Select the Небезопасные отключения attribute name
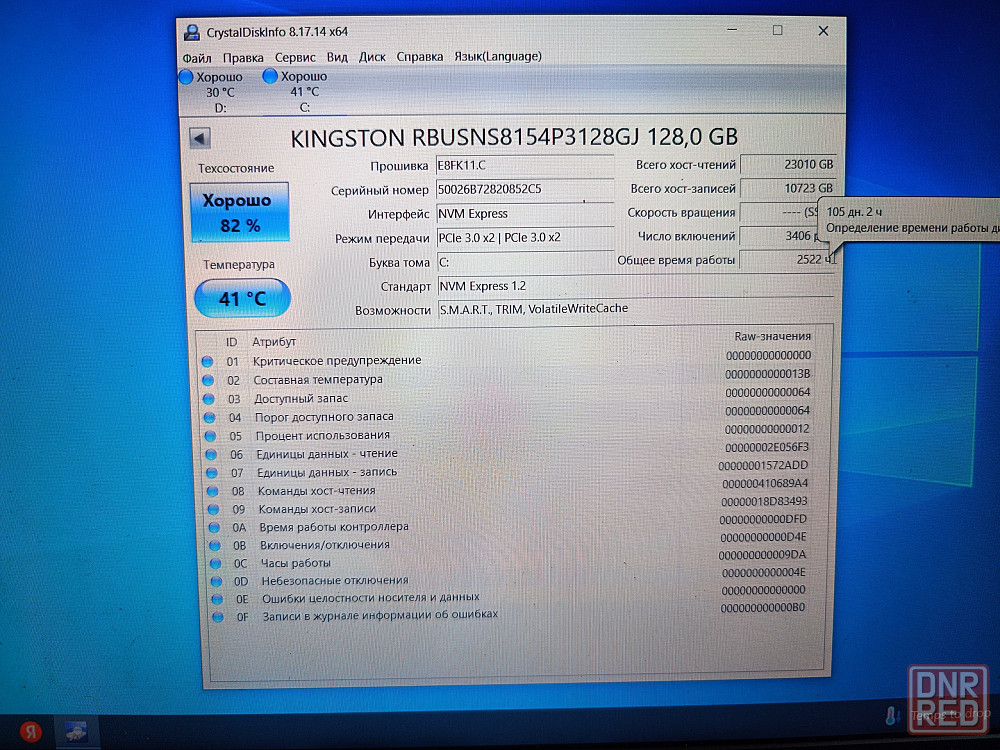Viewport: 1000px width, 750px height. click(x=335, y=581)
